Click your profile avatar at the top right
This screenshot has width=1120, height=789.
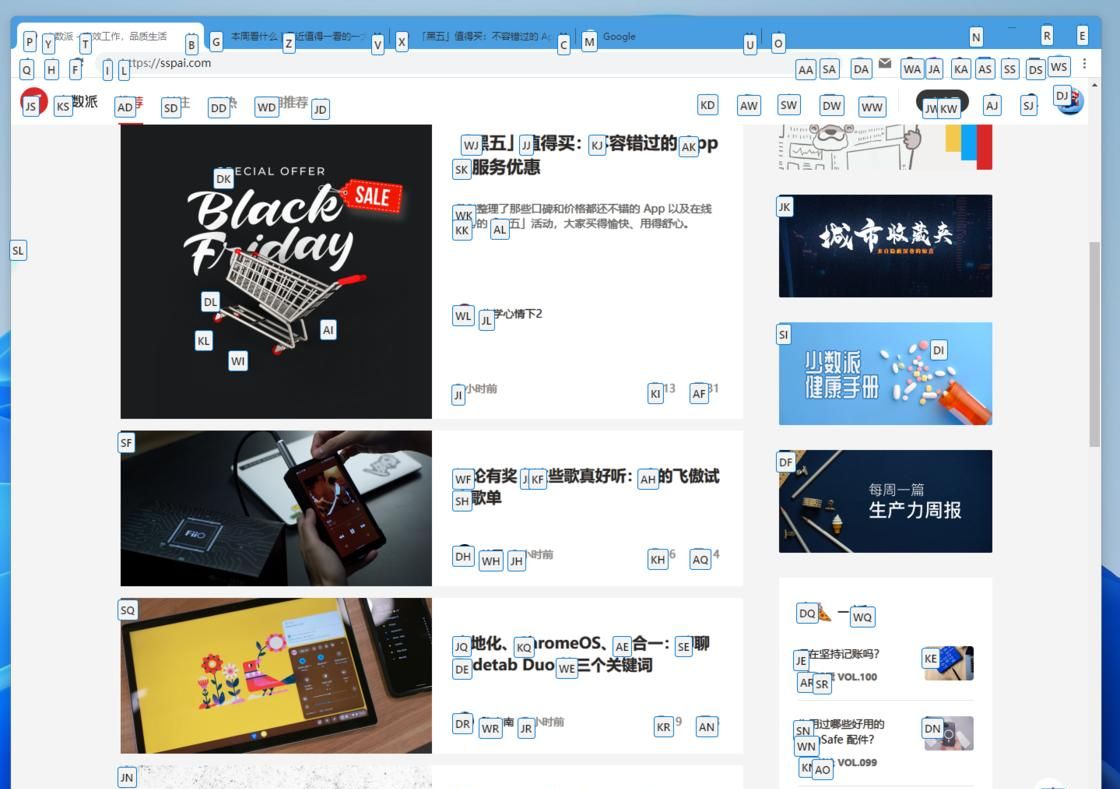click(x=1068, y=101)
